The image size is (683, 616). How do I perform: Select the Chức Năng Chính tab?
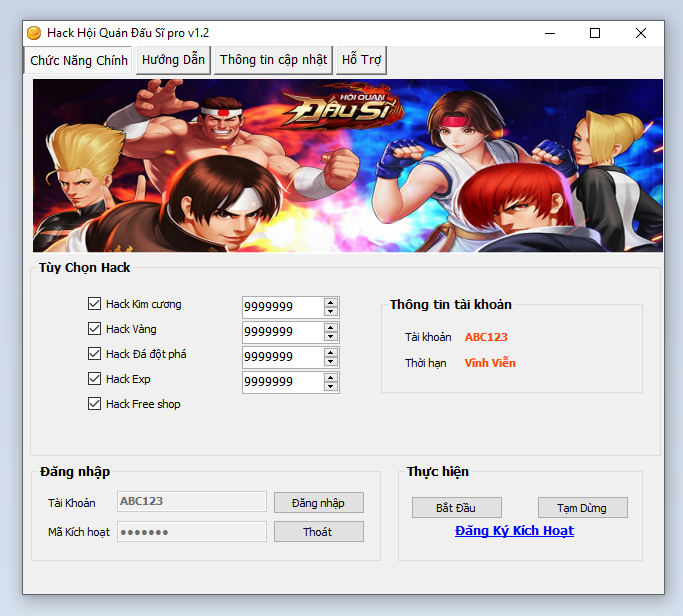coord(79,61)
